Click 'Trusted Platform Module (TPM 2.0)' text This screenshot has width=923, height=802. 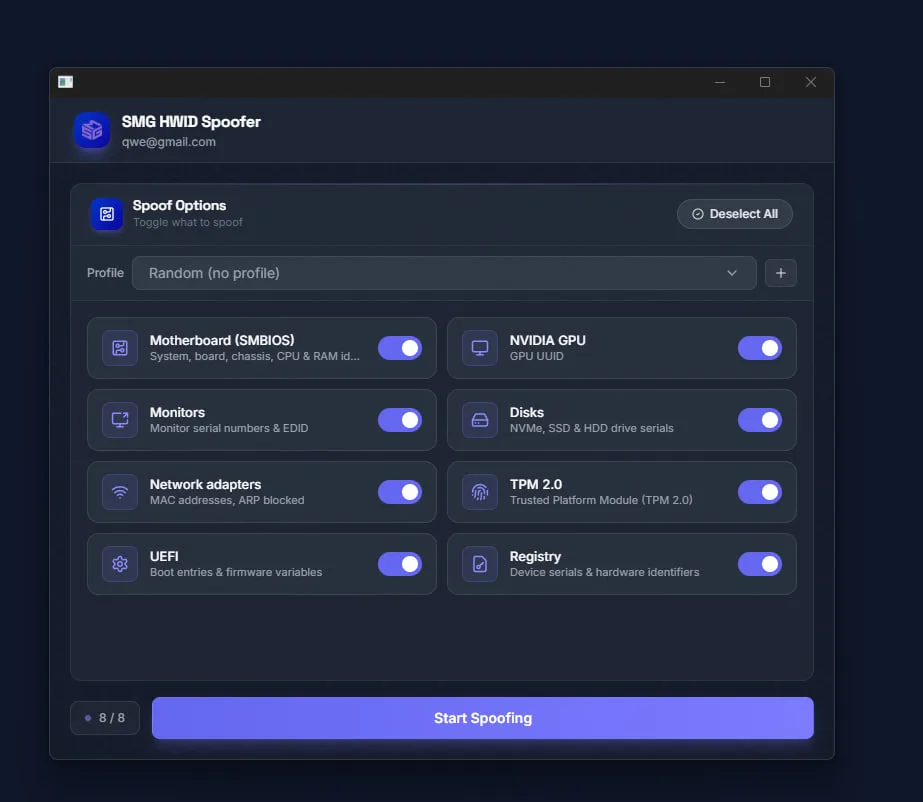tap(601, 500)
